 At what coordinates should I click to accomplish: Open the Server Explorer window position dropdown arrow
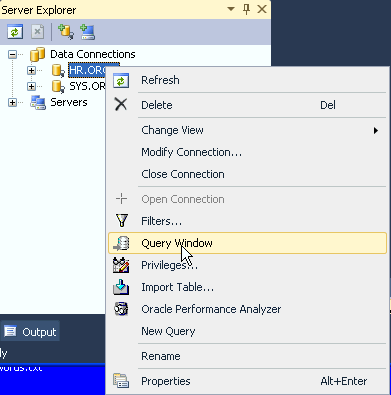[x=231, y=9]
